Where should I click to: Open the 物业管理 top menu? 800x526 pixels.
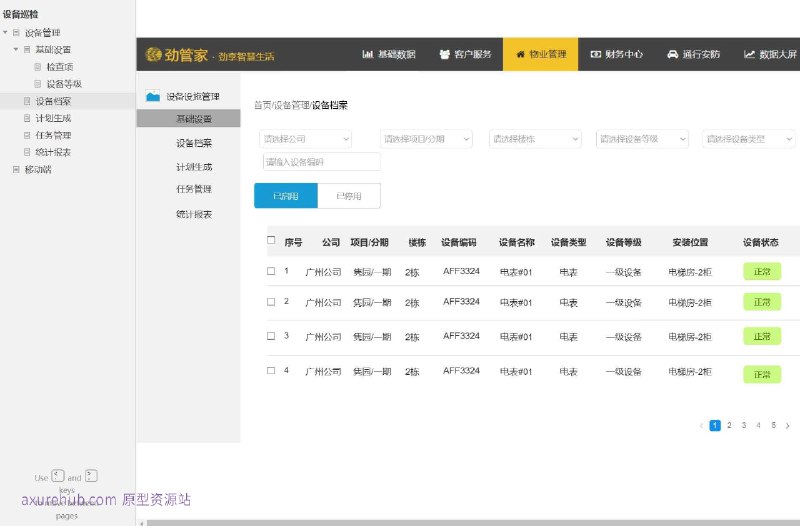click(540, 54)
